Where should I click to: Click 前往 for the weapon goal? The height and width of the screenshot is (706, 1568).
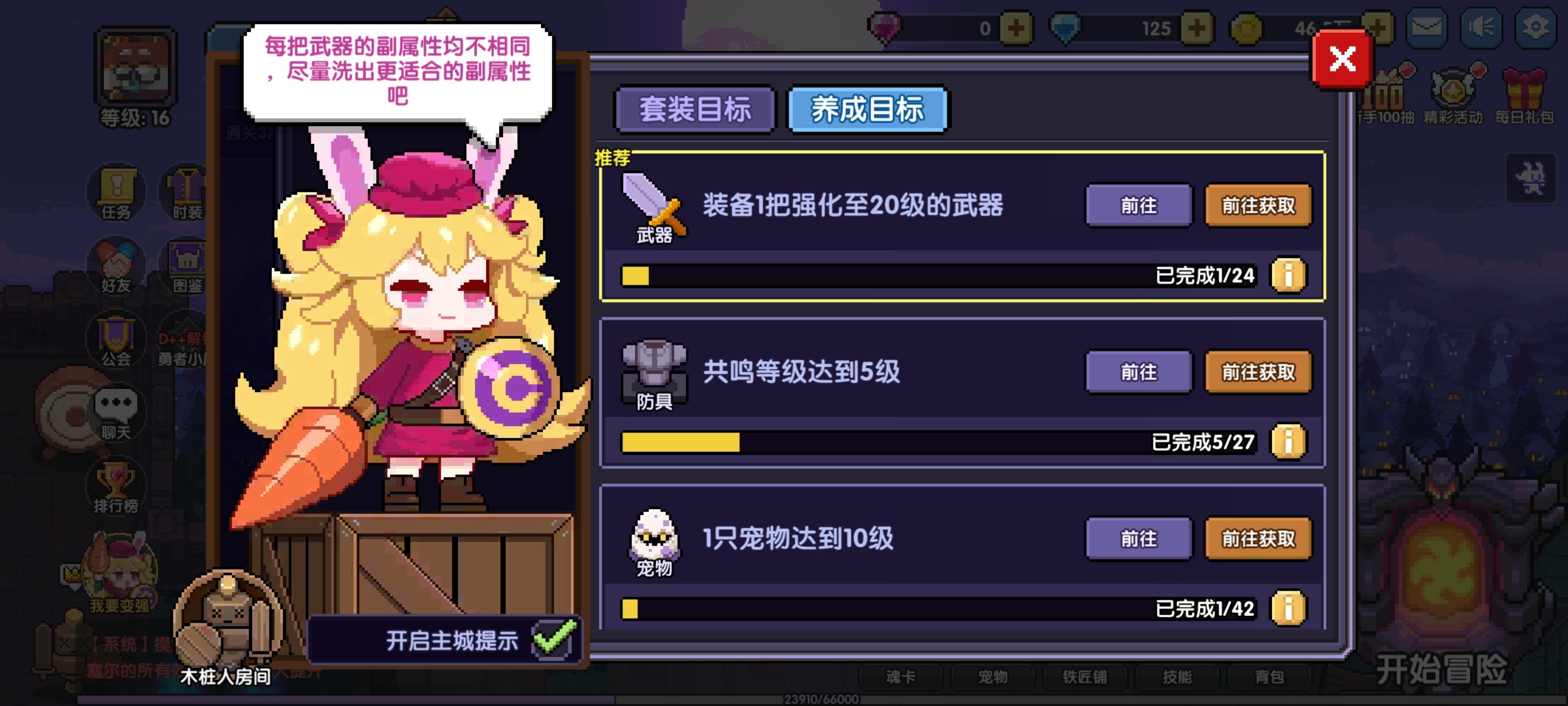point(1139,205)
